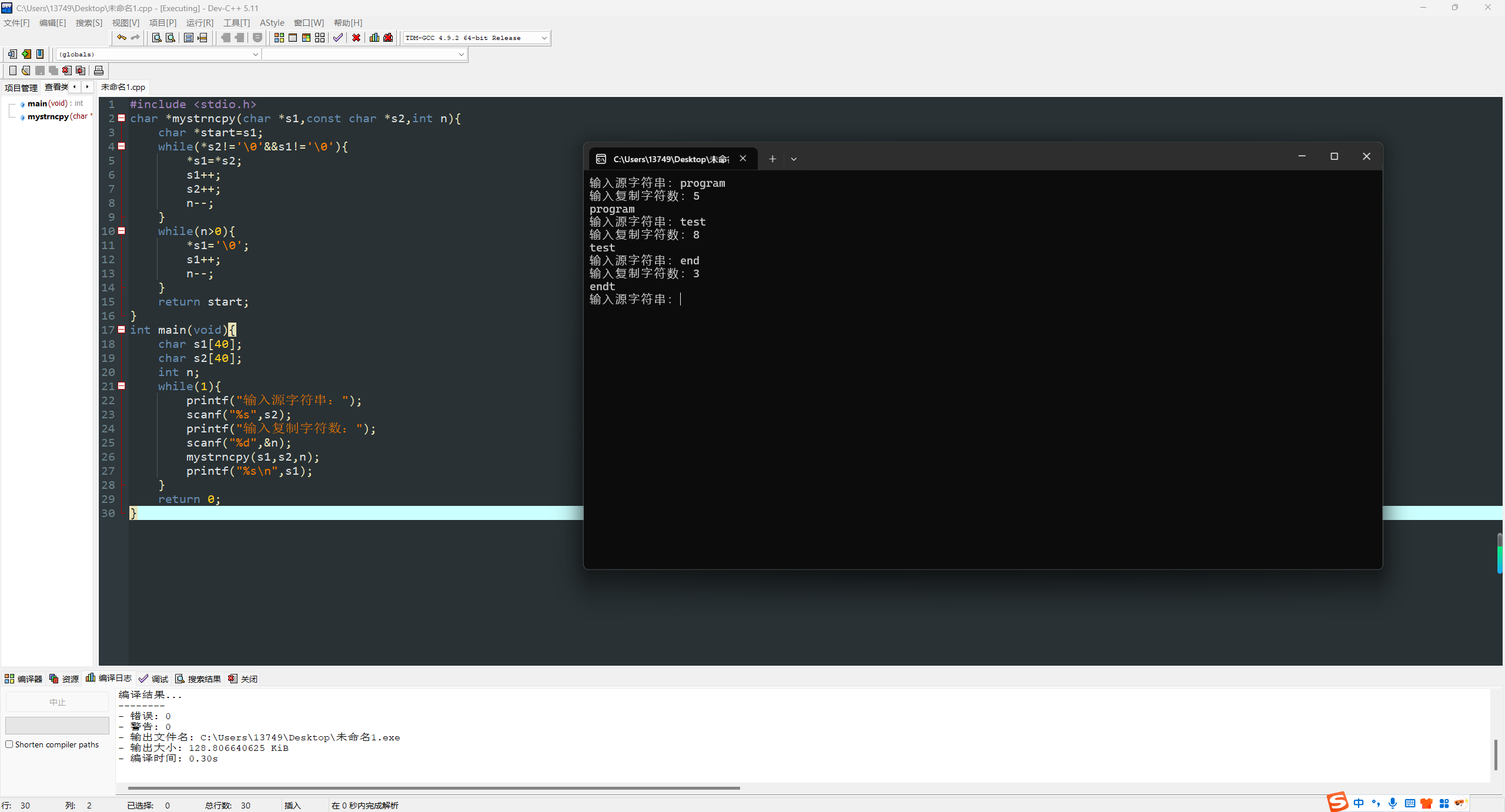Click the purple checkmark syntax check icon
The height and width of the screenshot is (812, 1505).
coord(337,38)
